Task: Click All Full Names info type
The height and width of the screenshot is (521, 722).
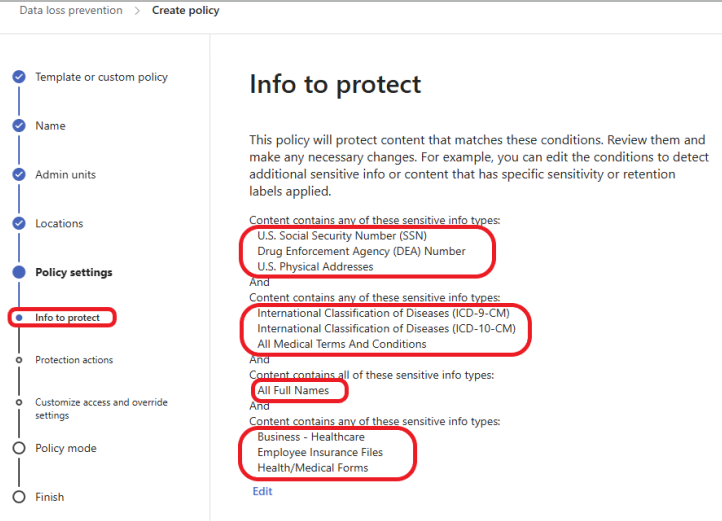Action: click(293, 390)
